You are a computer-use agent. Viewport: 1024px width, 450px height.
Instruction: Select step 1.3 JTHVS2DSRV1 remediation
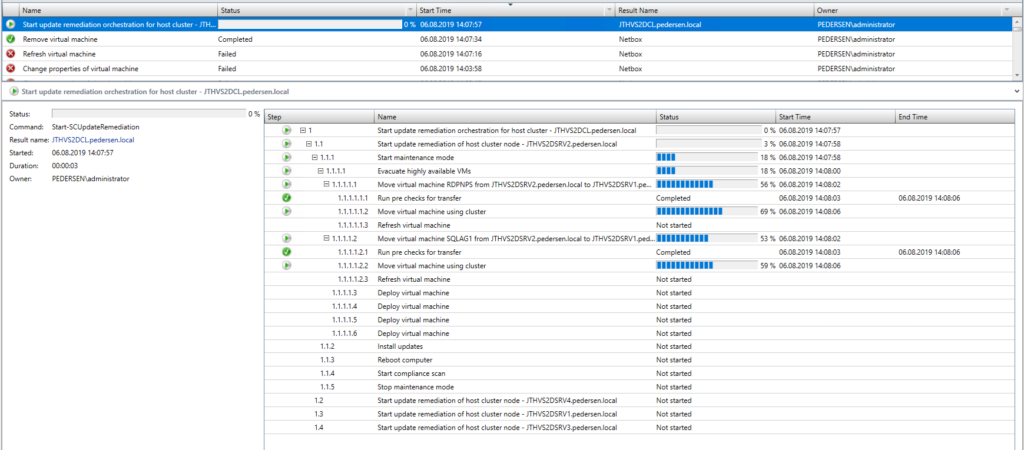640,414
